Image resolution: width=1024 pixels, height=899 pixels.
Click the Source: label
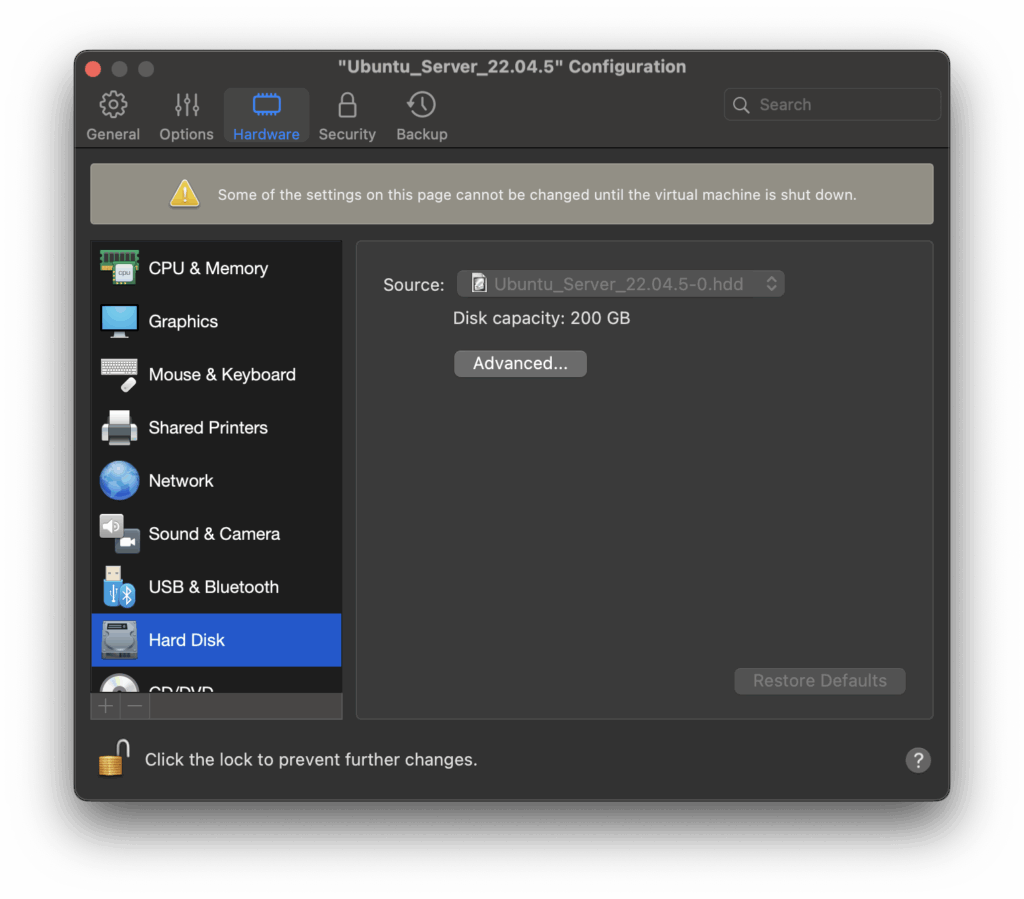click(413, 285)
